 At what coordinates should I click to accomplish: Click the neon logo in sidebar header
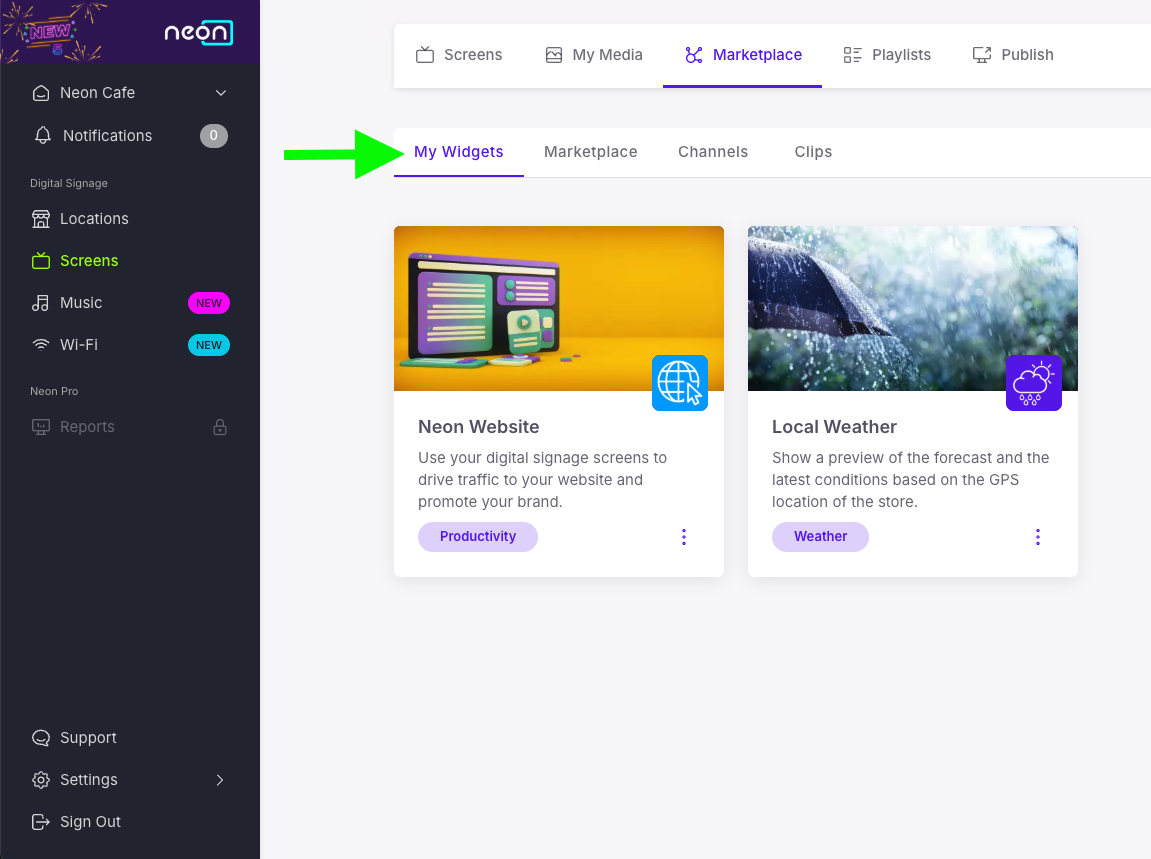coord(198,32)
